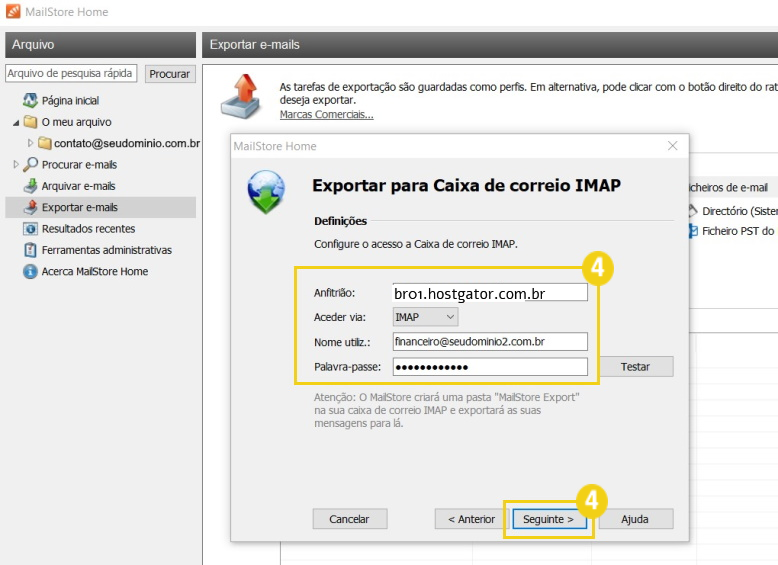Click the O meu arquivo folder icon
778x565 pixels.
(31, 122)
